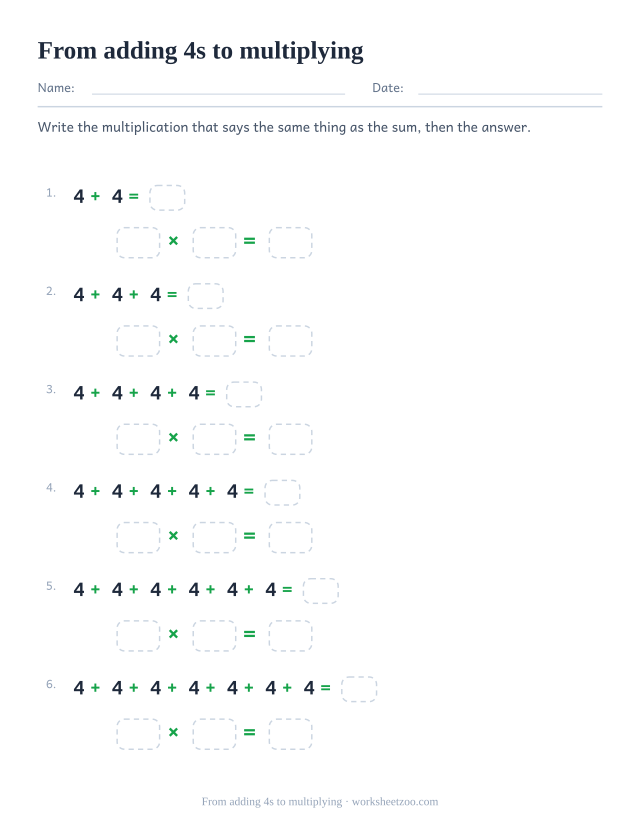Select answer box after 4 + 4 + 4 =
Image resolution: width=640 pixels, height=829 pixels.
[x=206, y=296]
